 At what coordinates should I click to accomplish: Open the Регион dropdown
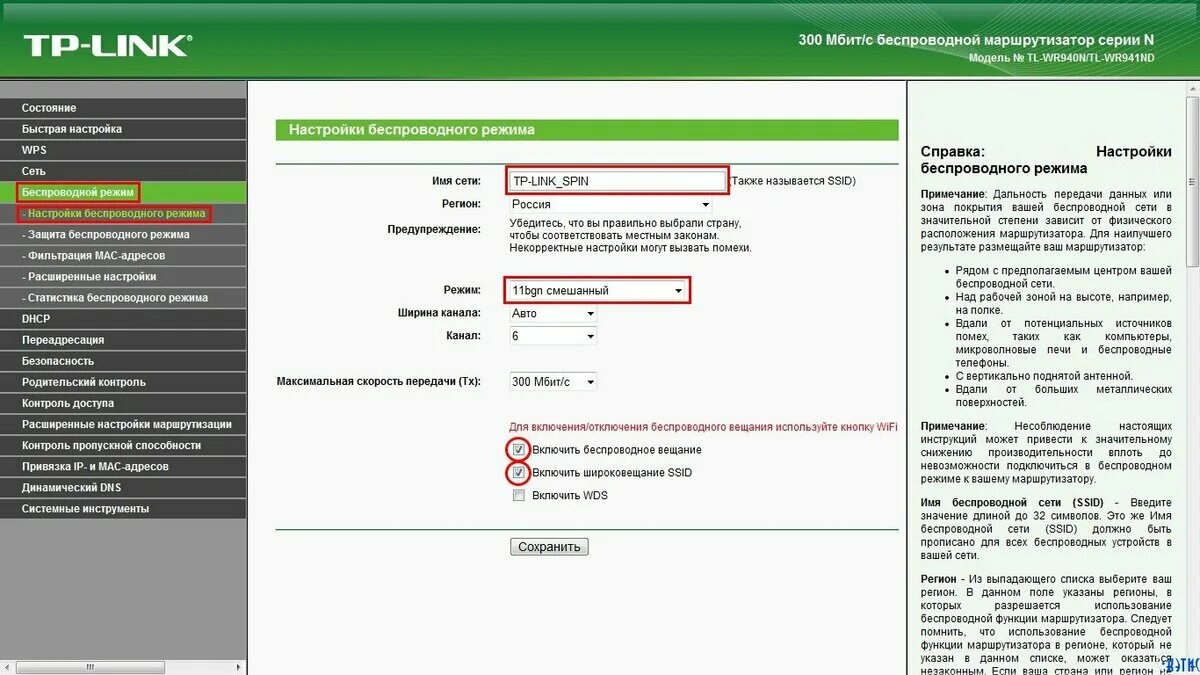(610, 204)
